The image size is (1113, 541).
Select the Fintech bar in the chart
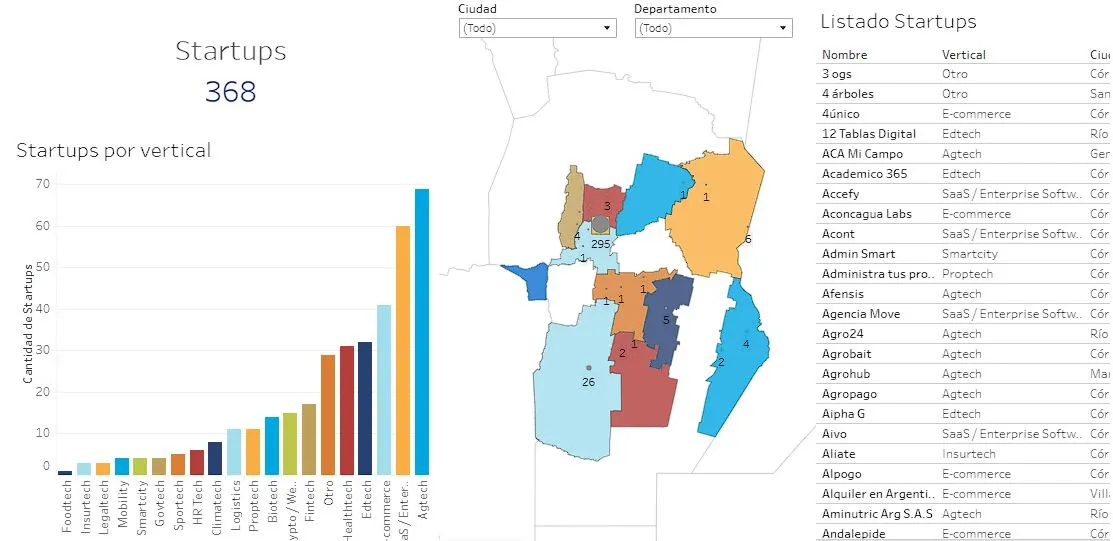point(309,439)
